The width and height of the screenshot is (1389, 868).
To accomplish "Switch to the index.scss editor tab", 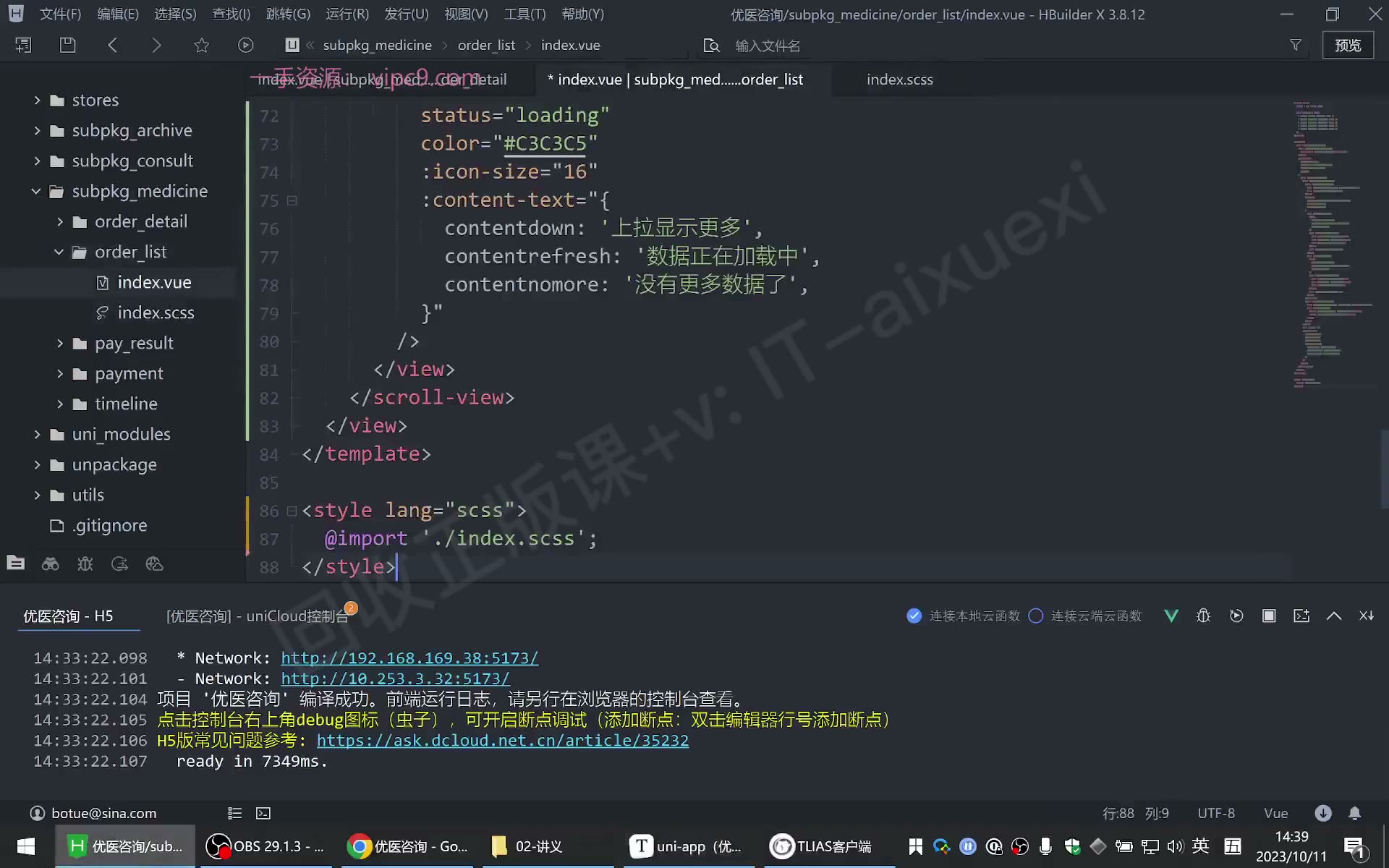I will (x=900, y=80).
